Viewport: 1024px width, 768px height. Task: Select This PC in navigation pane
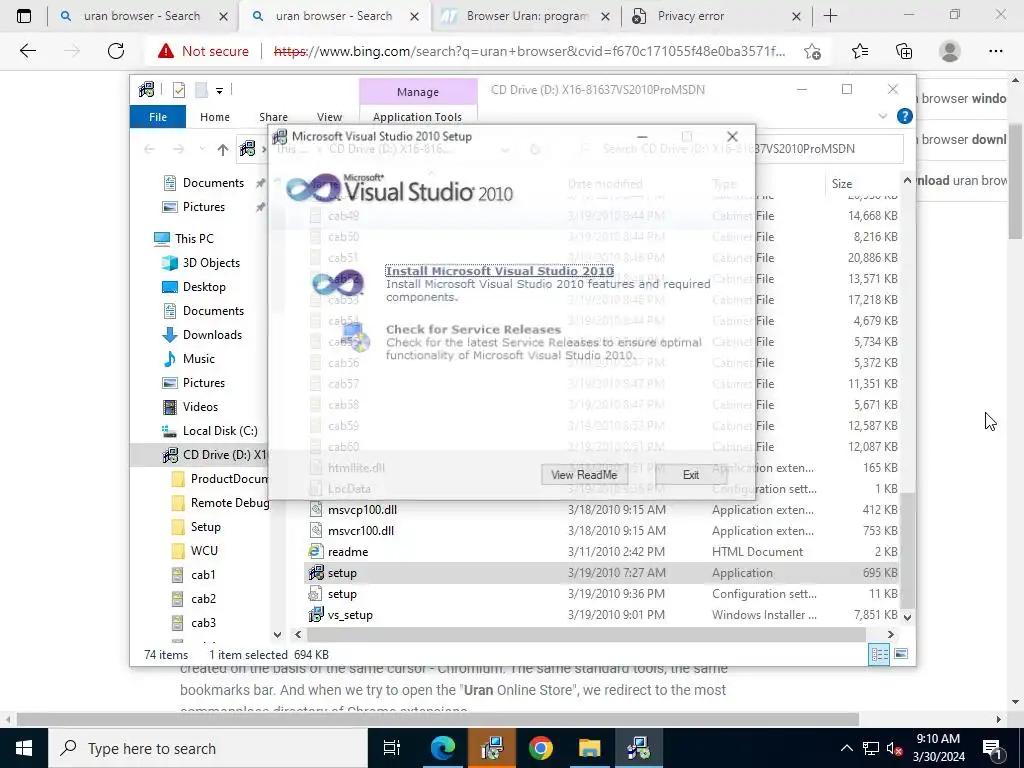(x=194, y=239)
